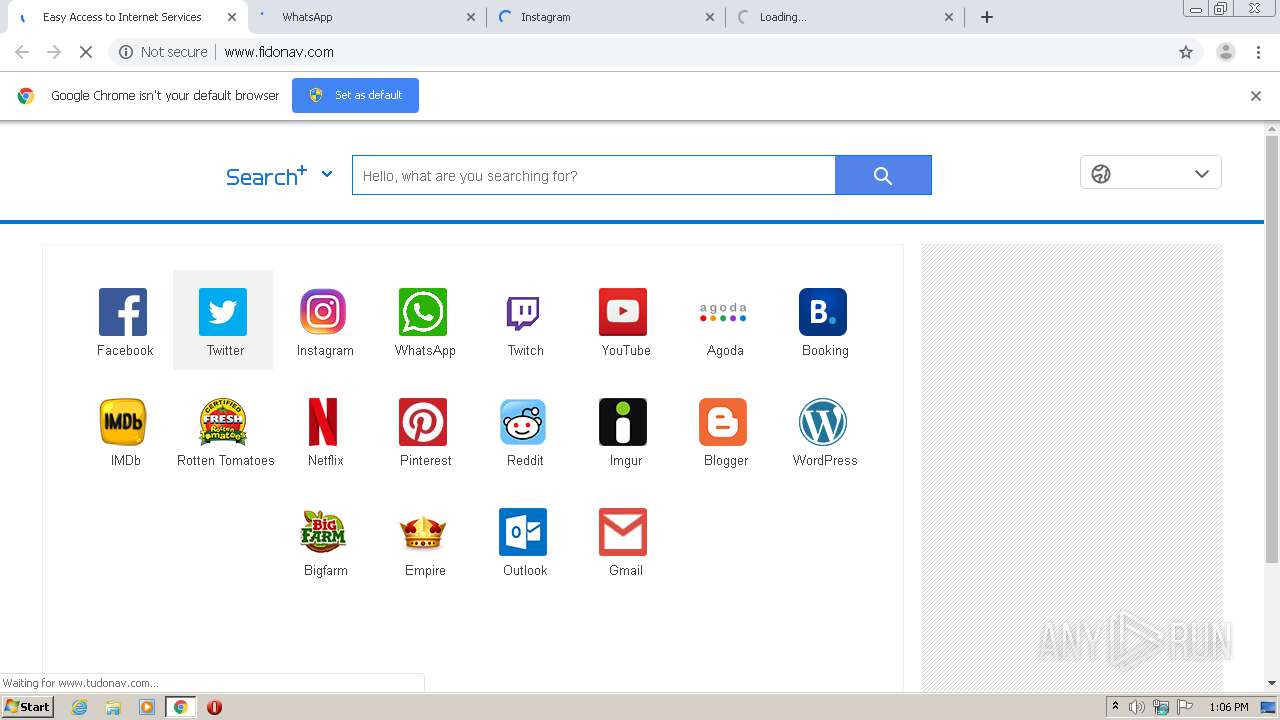Click the Set as default button

[355, 95]
